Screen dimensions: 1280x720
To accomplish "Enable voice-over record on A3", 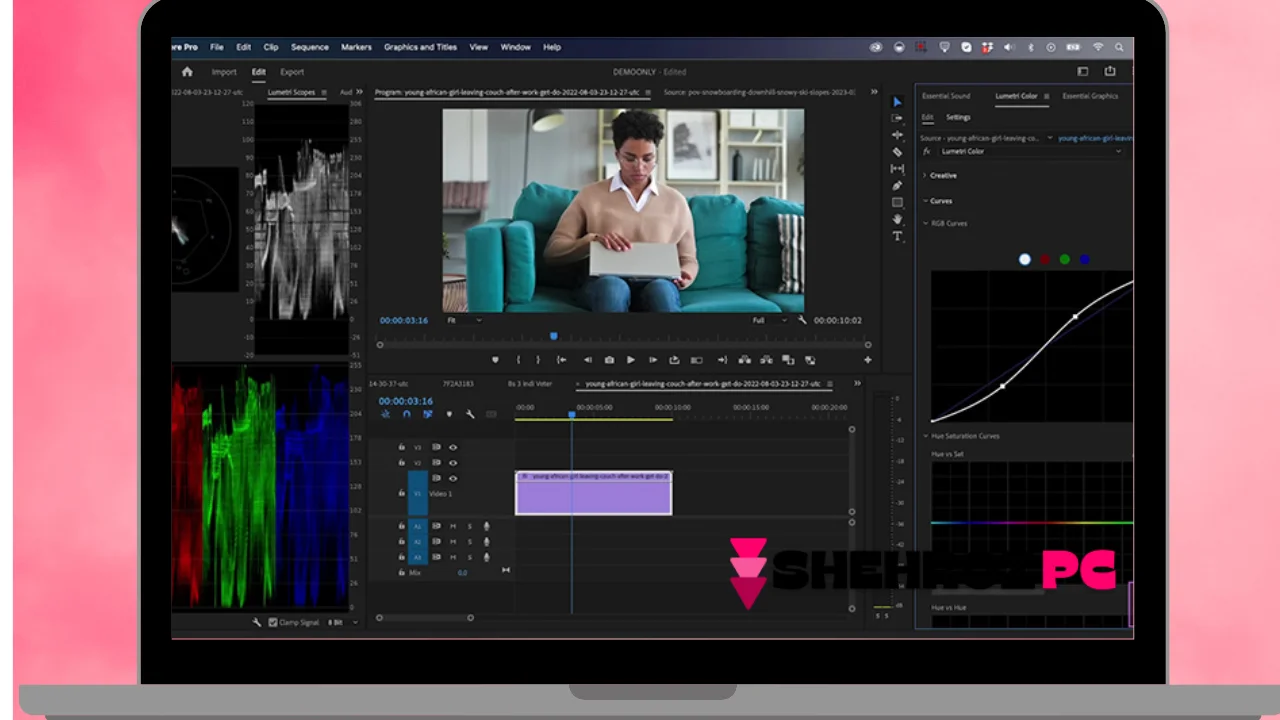I will point(487,557).
